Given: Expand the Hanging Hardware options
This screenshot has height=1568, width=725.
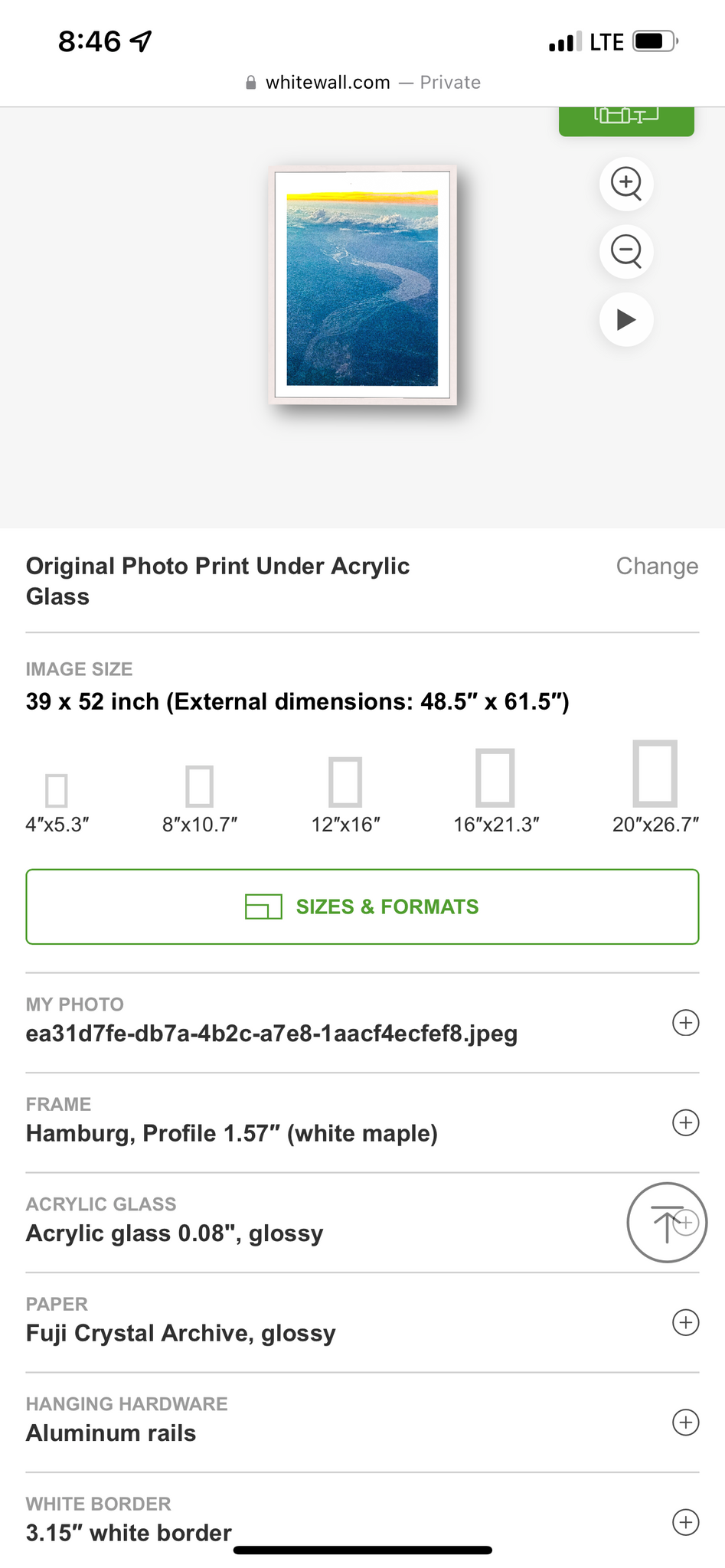Looking at the screenshot, I should coord(685,1422).
